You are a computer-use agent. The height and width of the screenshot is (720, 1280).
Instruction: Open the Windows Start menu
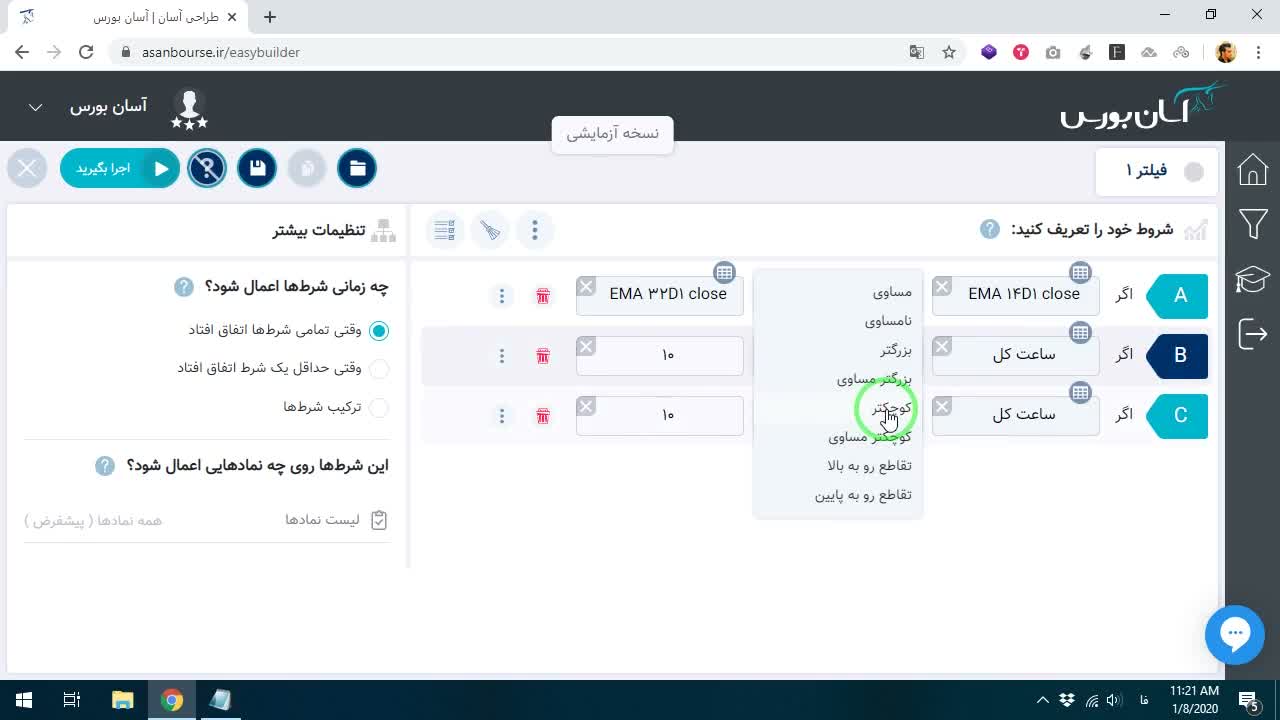click(24, 700)
